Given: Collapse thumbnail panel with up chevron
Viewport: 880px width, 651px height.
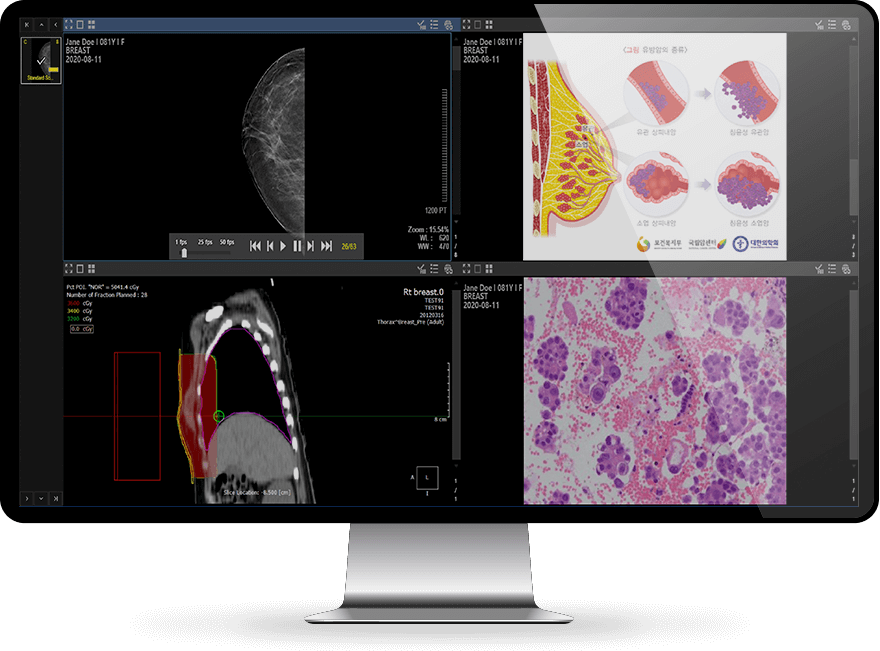Looking at the screenshot, I should coord(41,24).
